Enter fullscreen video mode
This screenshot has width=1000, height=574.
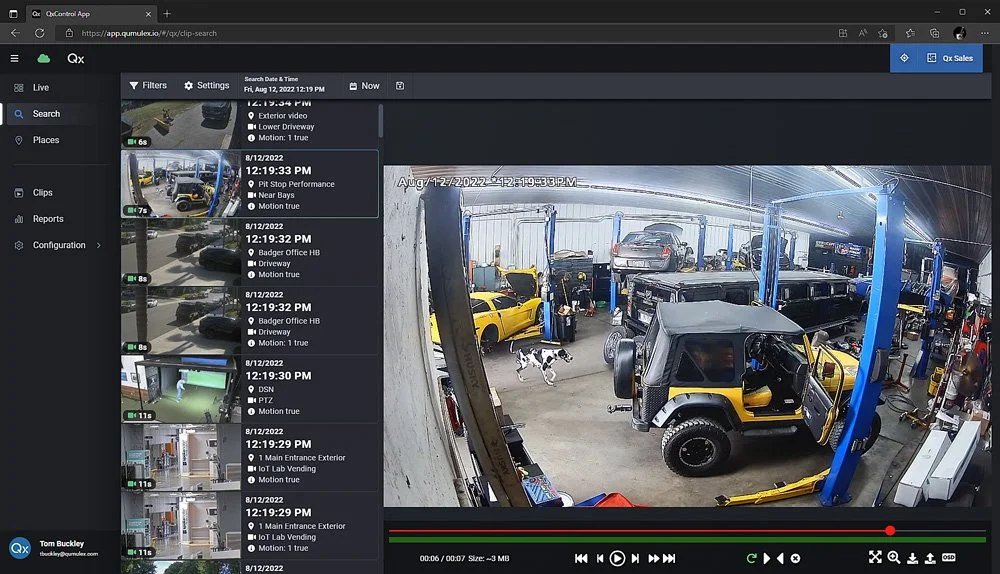pos(875,557)
